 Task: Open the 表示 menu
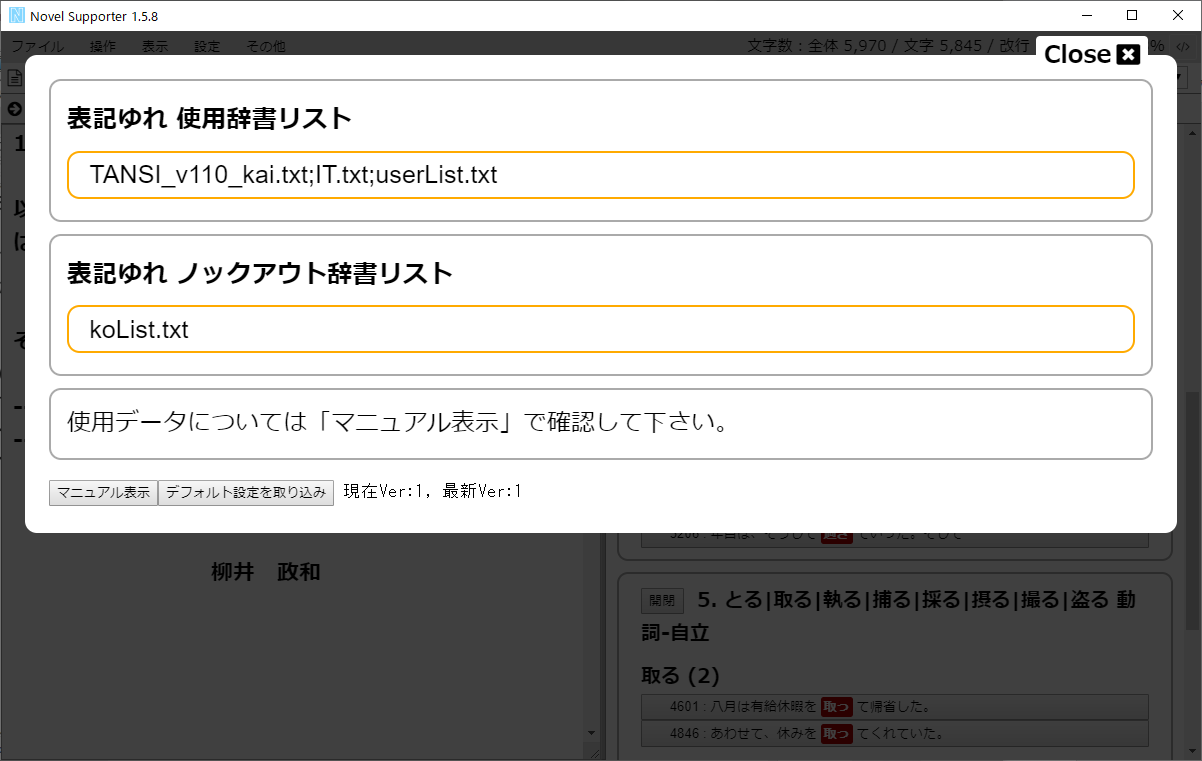(x=155, y=46)
